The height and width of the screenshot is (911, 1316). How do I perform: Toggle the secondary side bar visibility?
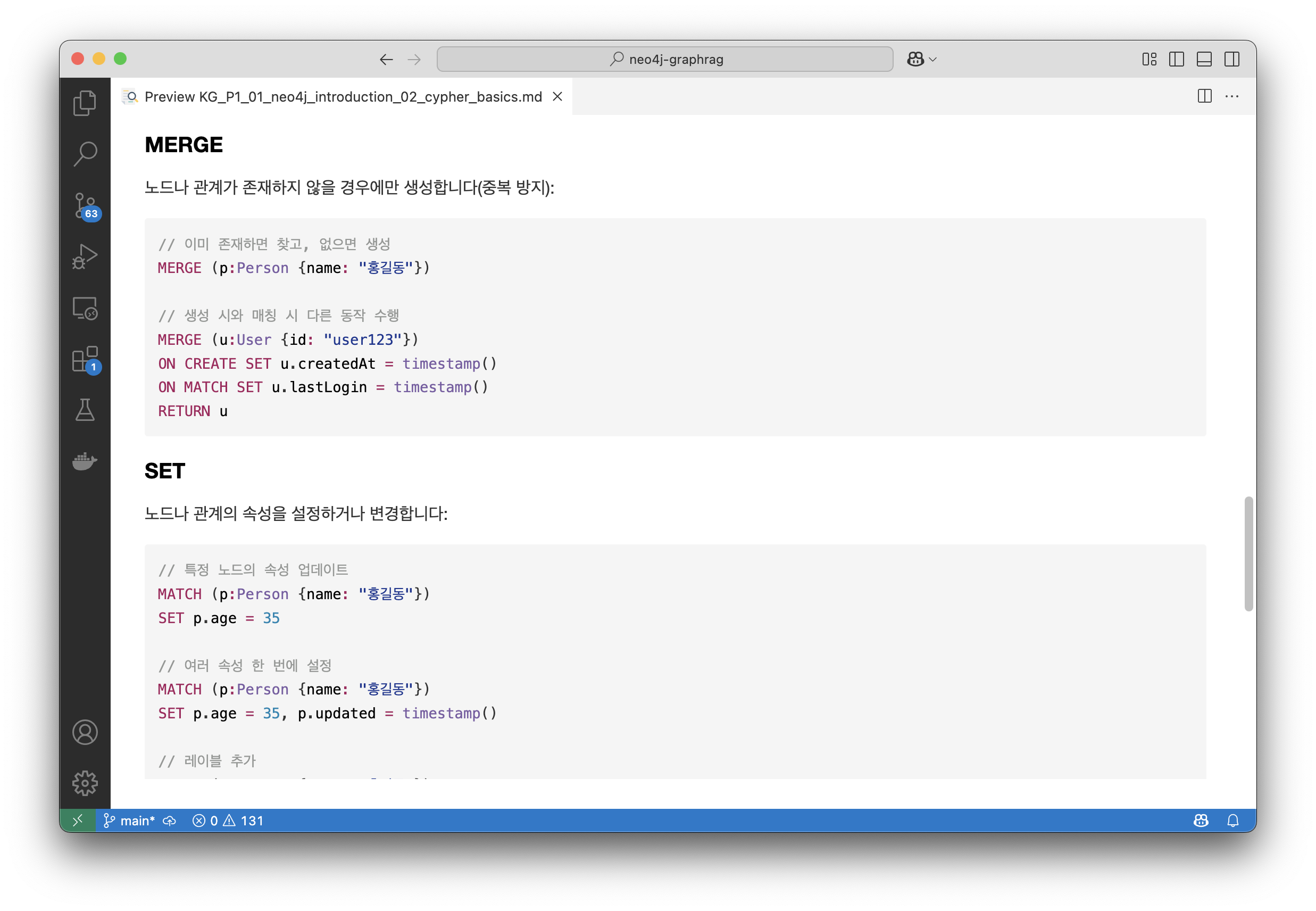(1231, 60)
